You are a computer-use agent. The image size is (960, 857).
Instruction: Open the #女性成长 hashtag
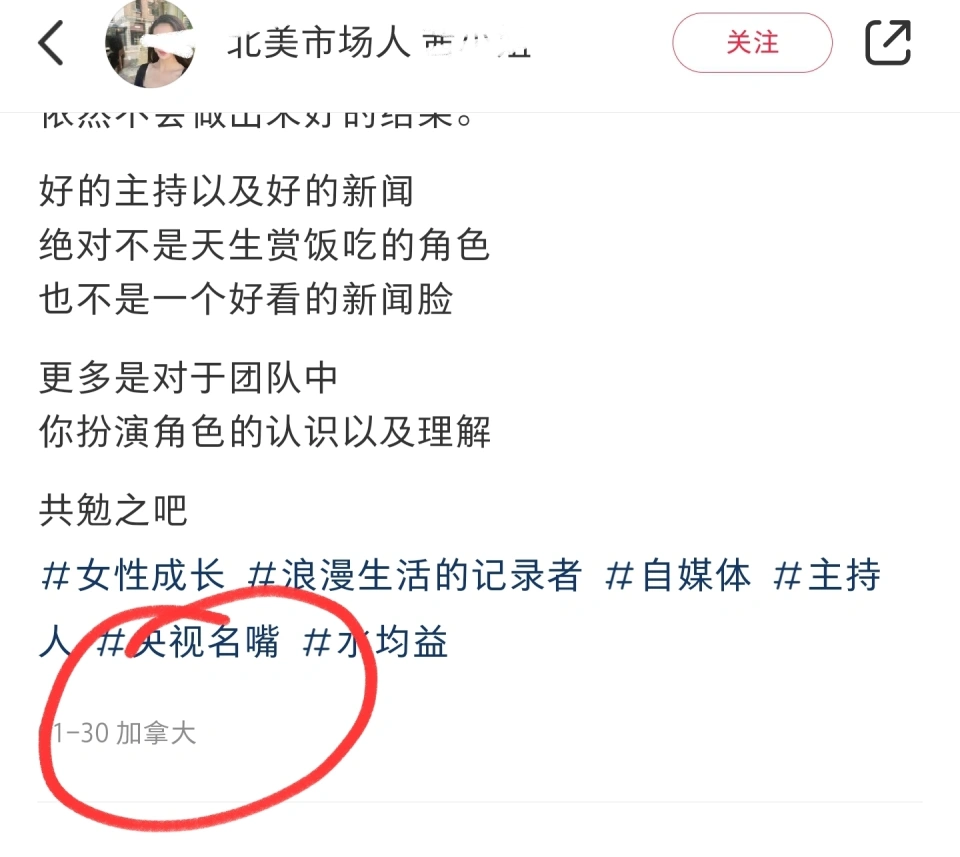[x=133, y=575]
